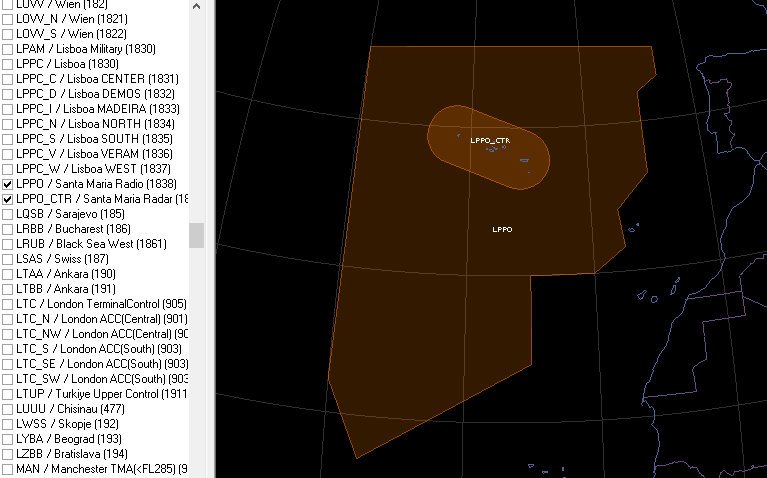Image resolution: width=767 pixels, height=478 pixels.
Task: Tick the LPPC_I / Lisboa MADEIRA checkbox
Action: point(8,109)
